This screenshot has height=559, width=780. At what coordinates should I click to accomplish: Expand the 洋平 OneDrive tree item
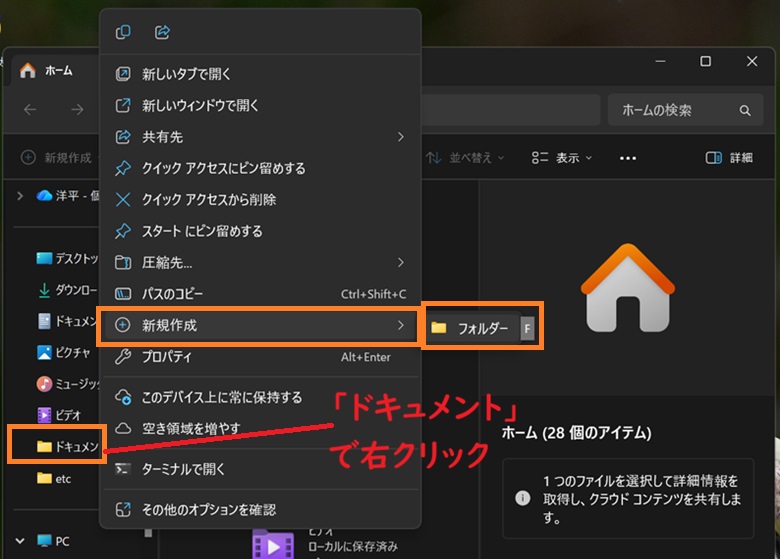point(20,196)
